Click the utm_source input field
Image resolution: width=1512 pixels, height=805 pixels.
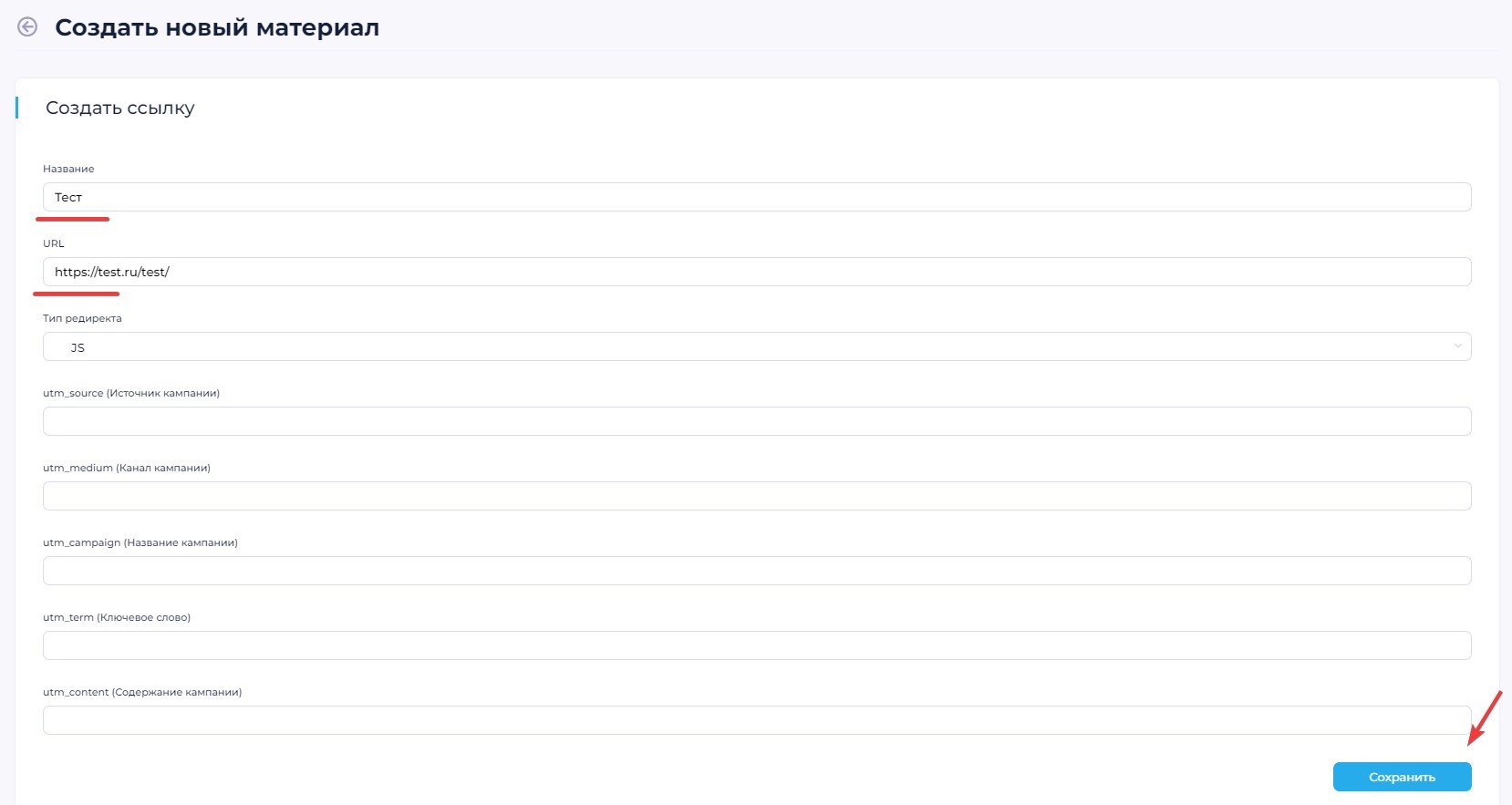coord(756,421)
